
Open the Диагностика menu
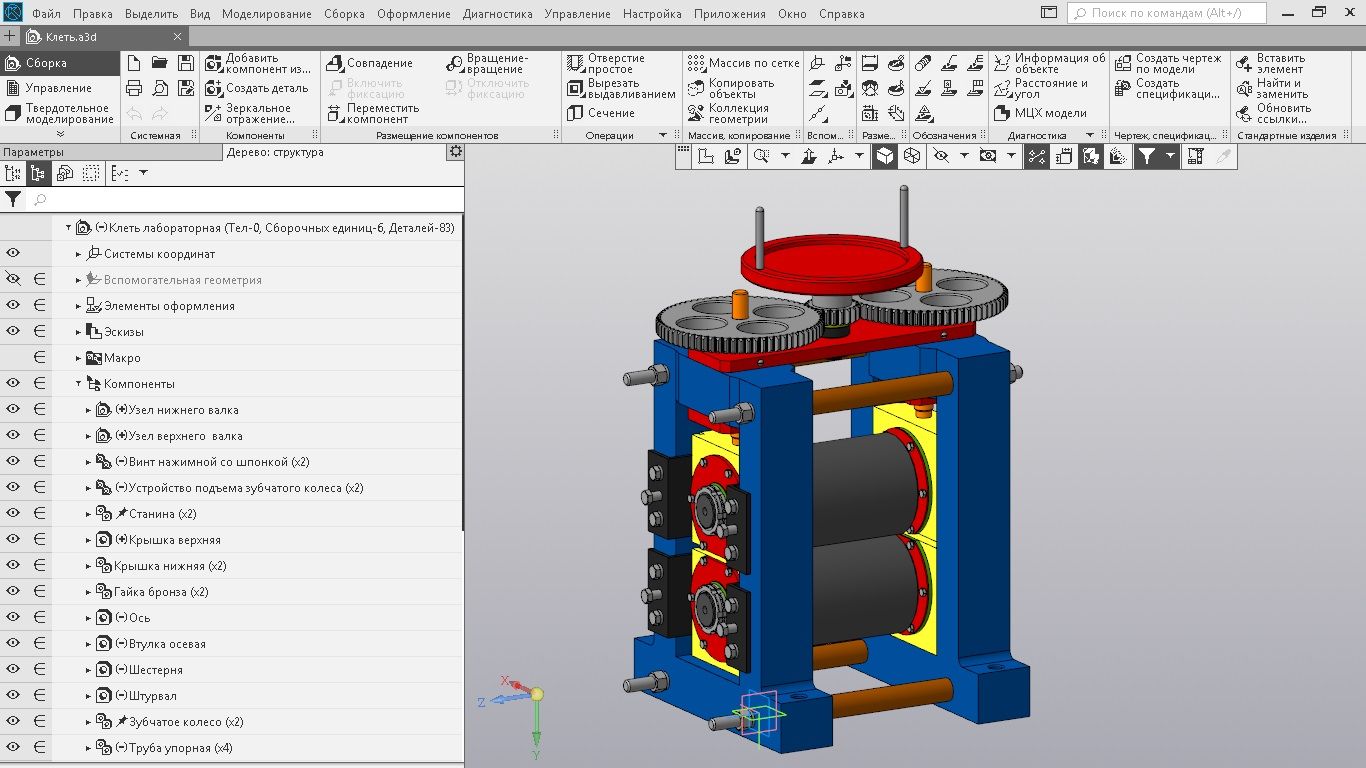pos(497,14)
